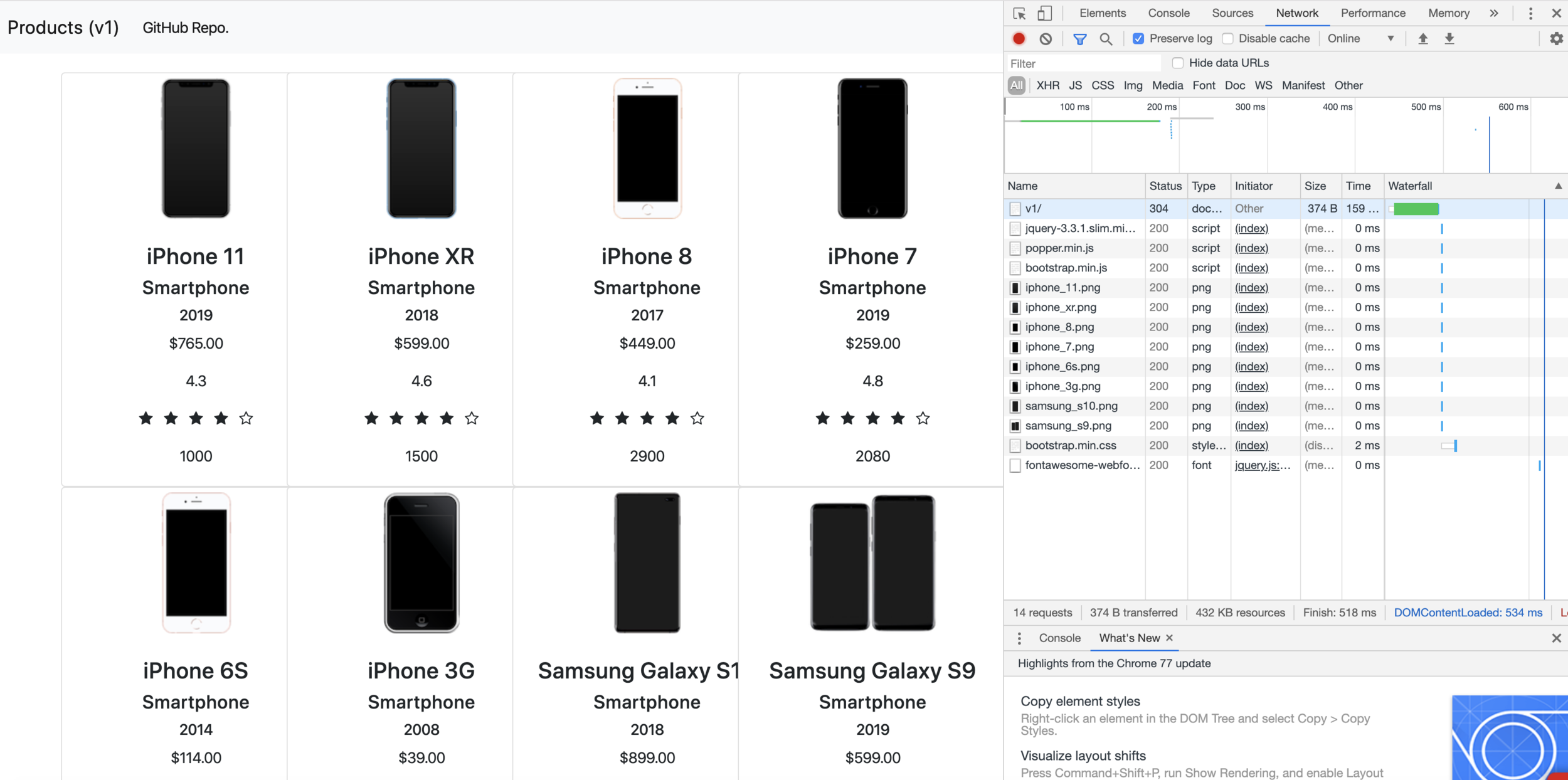Stop recording network log

[x=1019, y=39]
